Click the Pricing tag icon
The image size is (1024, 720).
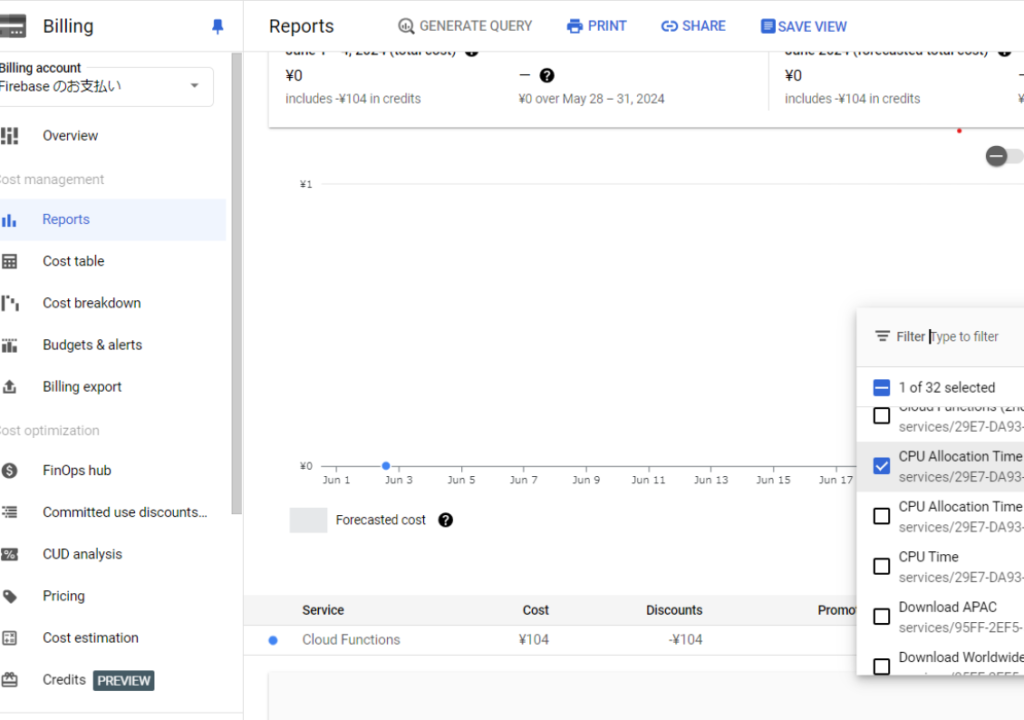point(10,596)
